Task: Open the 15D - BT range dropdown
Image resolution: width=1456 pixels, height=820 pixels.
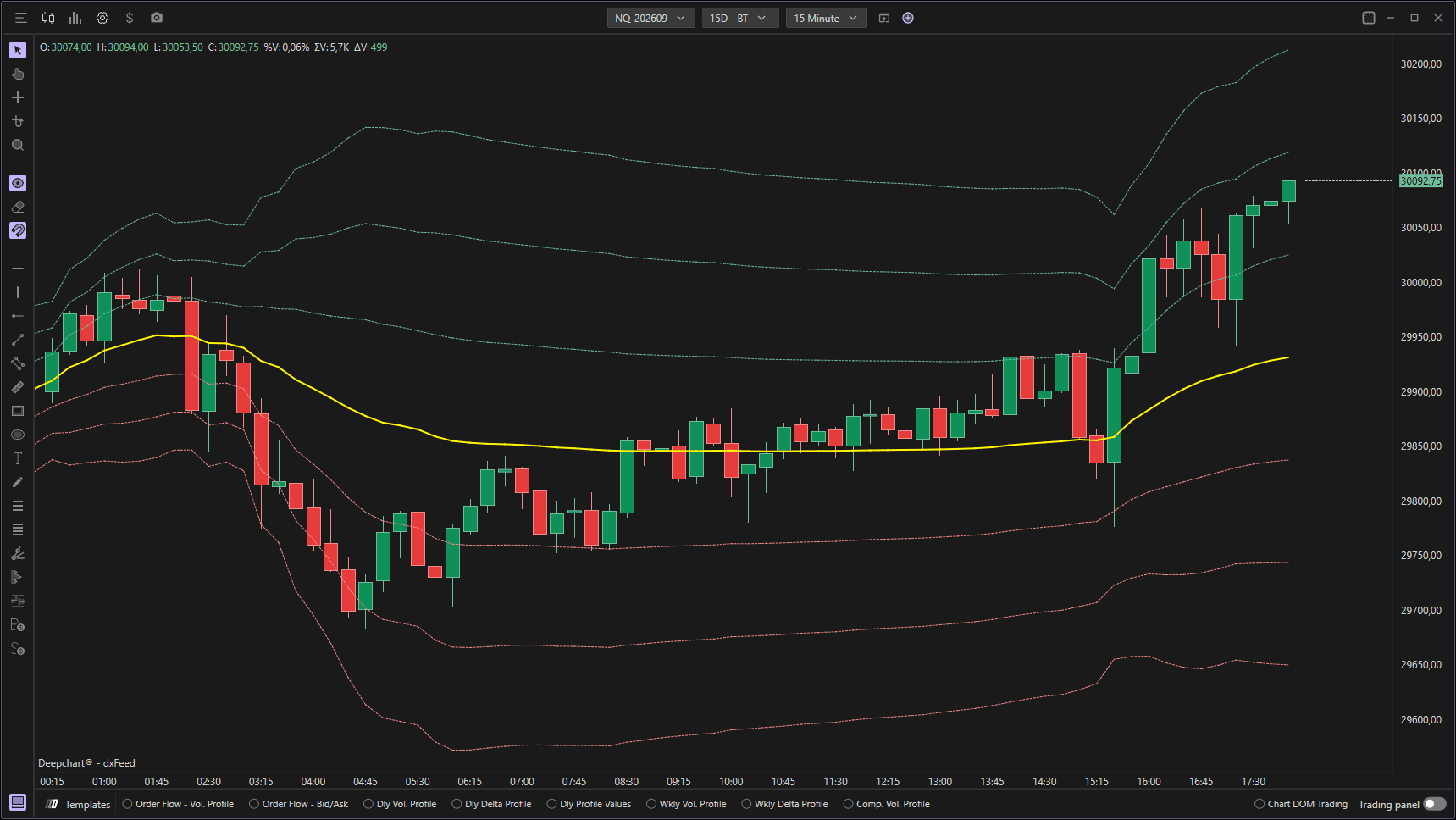Action: click(739, 18)
